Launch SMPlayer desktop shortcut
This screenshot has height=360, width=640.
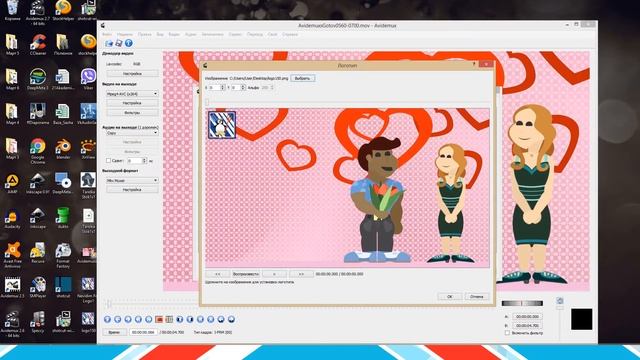coord(38,287)
